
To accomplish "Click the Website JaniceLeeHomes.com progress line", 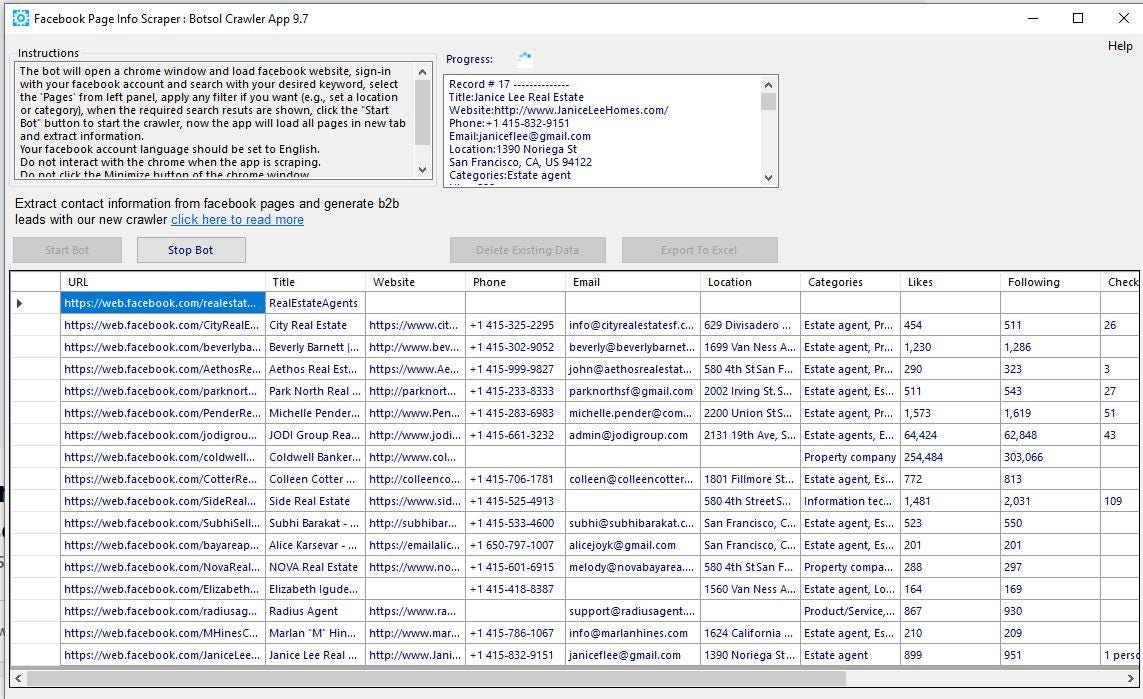I will [x=558, y=110].
